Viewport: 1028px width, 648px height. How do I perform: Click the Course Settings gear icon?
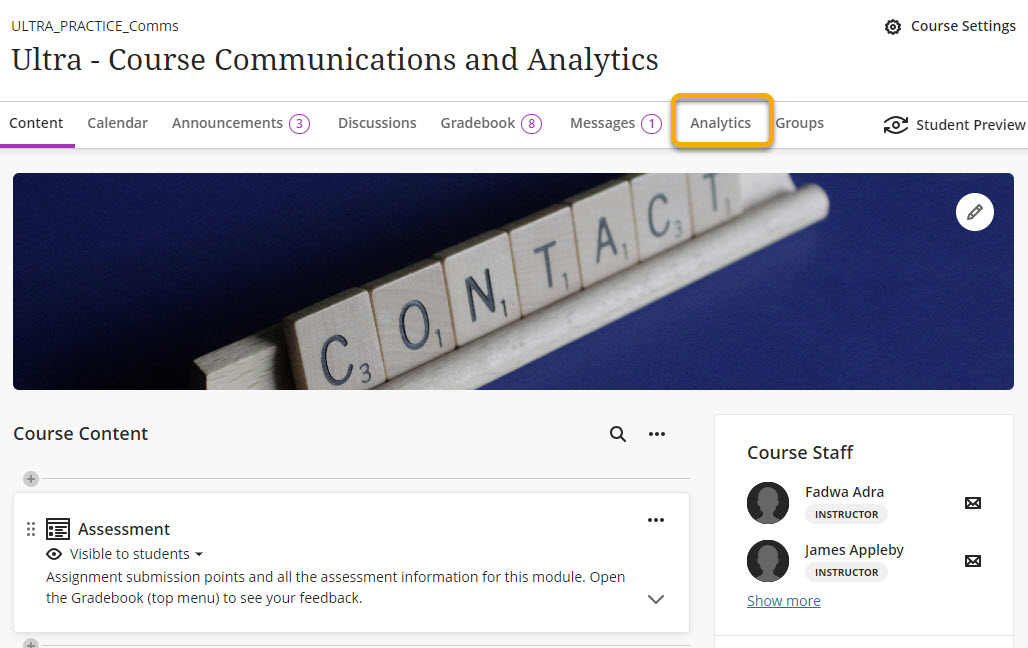point(893,27)
